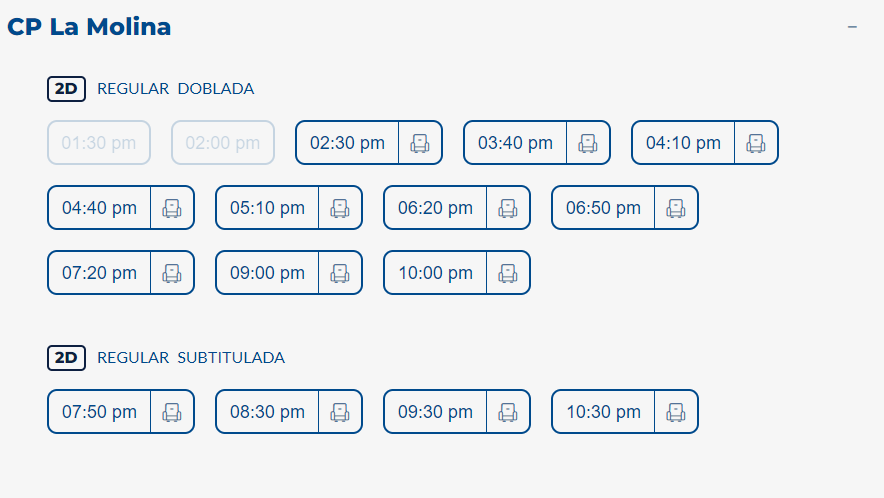This screenshot has height=498, width=884.
Task: Choose the 06:20 pm dubbed showtime
Action: coord(435,208)
